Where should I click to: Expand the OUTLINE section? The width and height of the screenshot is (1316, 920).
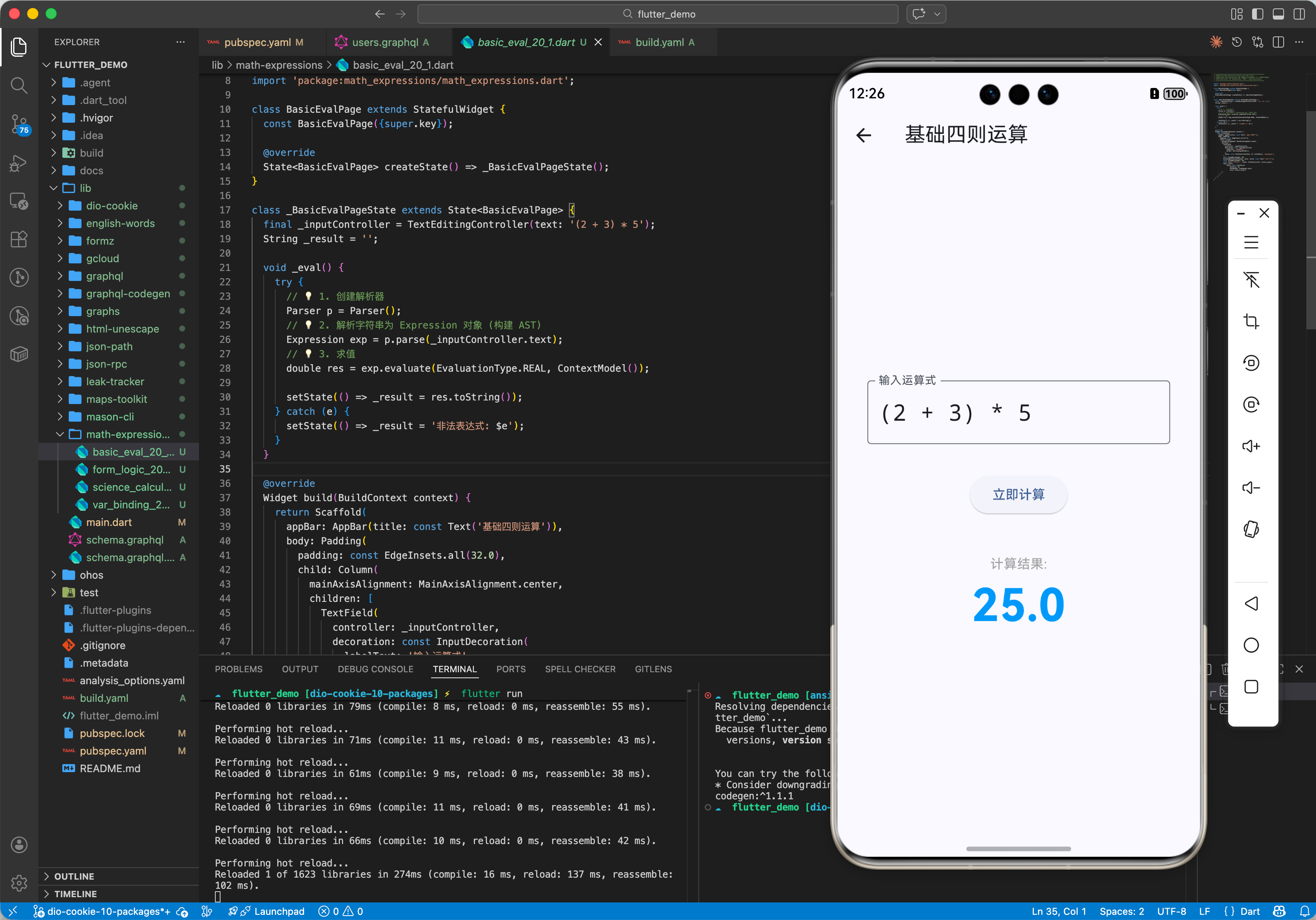(74, 876)
